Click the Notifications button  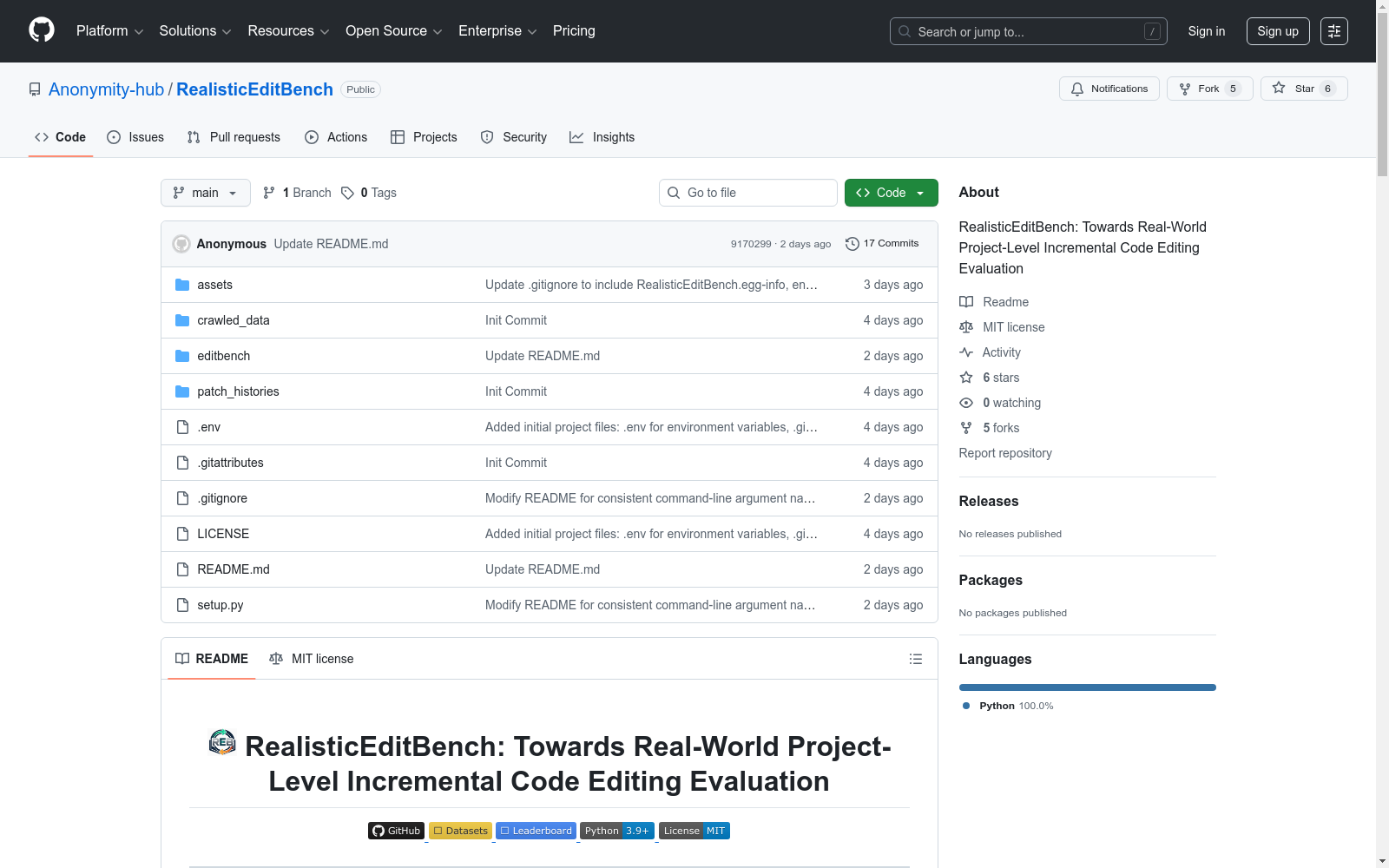[1109, 89]
